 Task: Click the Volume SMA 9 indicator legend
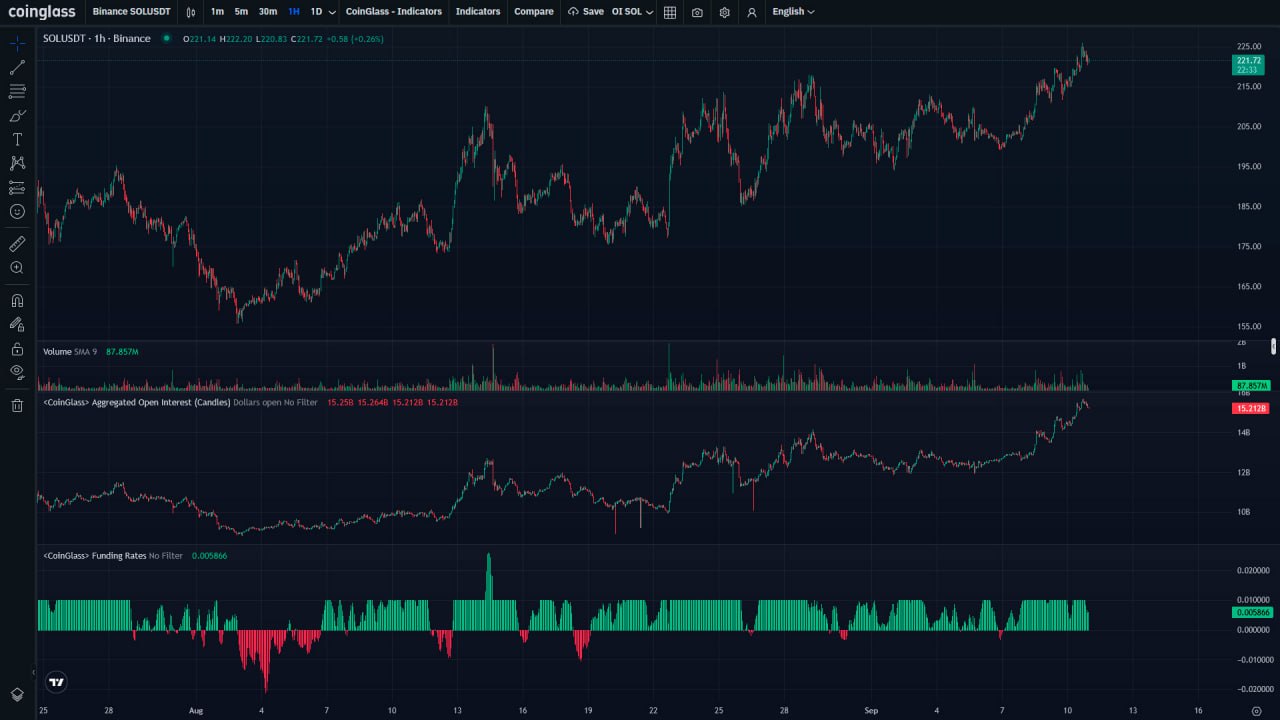(x=70, y=352)
